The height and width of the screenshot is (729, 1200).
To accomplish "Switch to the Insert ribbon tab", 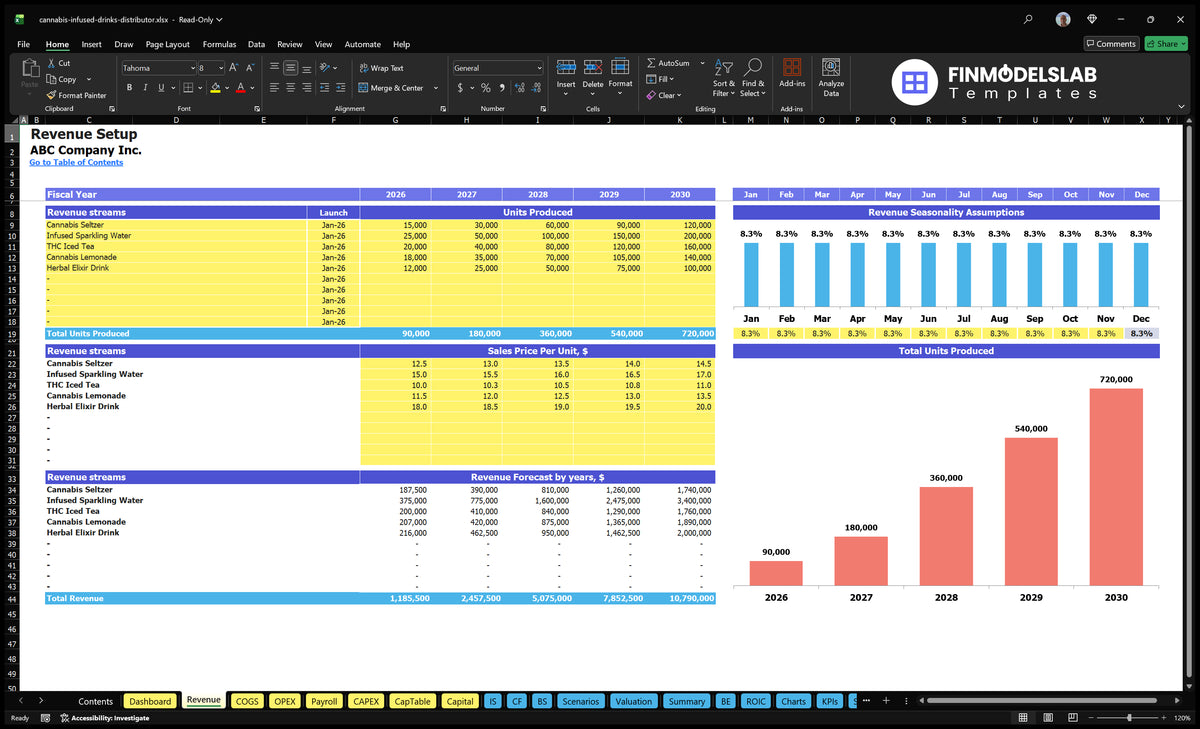I will coord(91,44).
